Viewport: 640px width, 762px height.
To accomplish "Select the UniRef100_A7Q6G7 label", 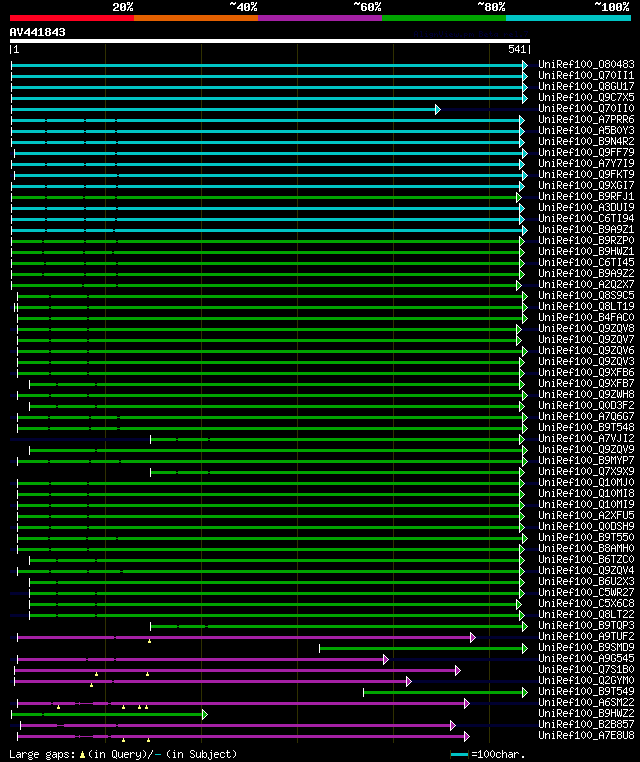I will click(586, 416).
